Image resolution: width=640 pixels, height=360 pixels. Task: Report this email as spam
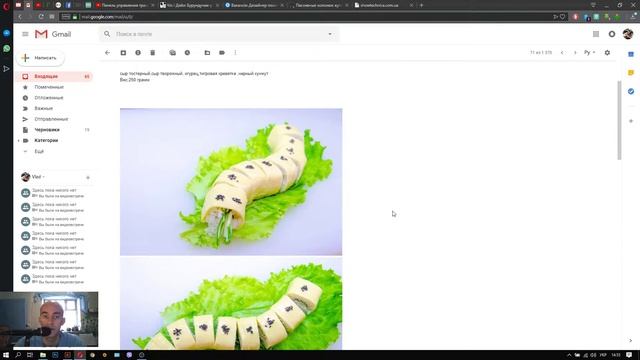click(x=138, y=52)
